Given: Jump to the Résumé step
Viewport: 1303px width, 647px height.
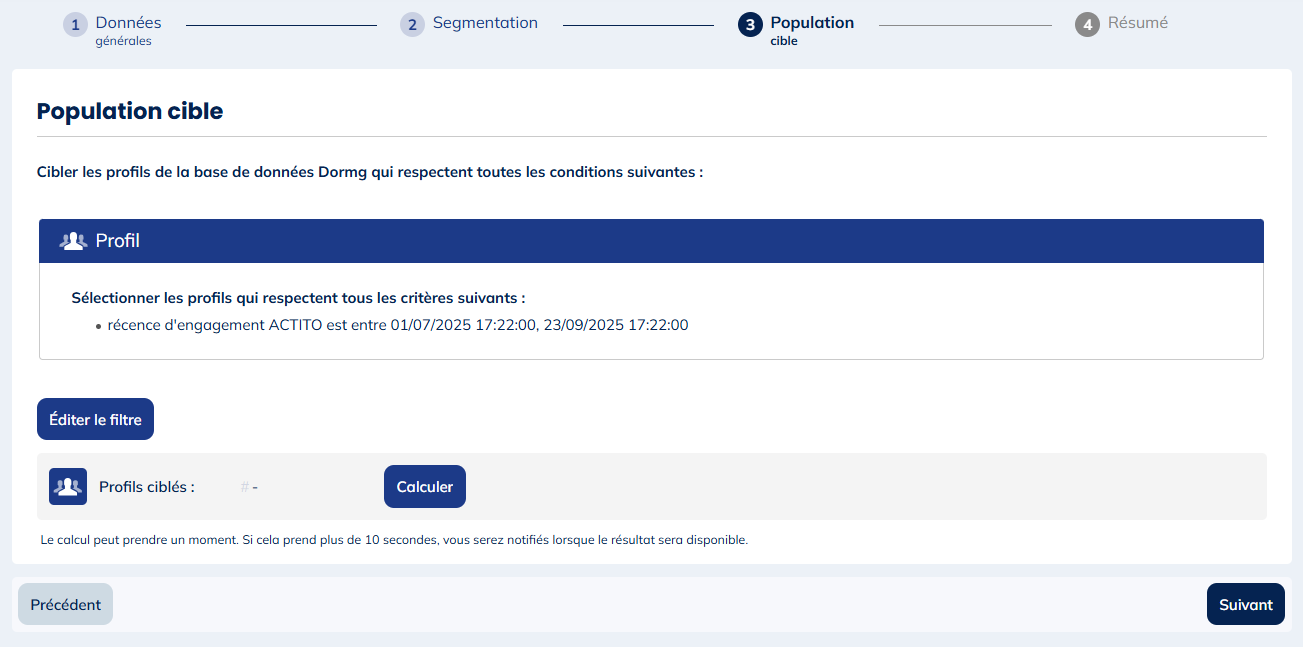Looking at the screenshot, I should tap(1137, 23).
